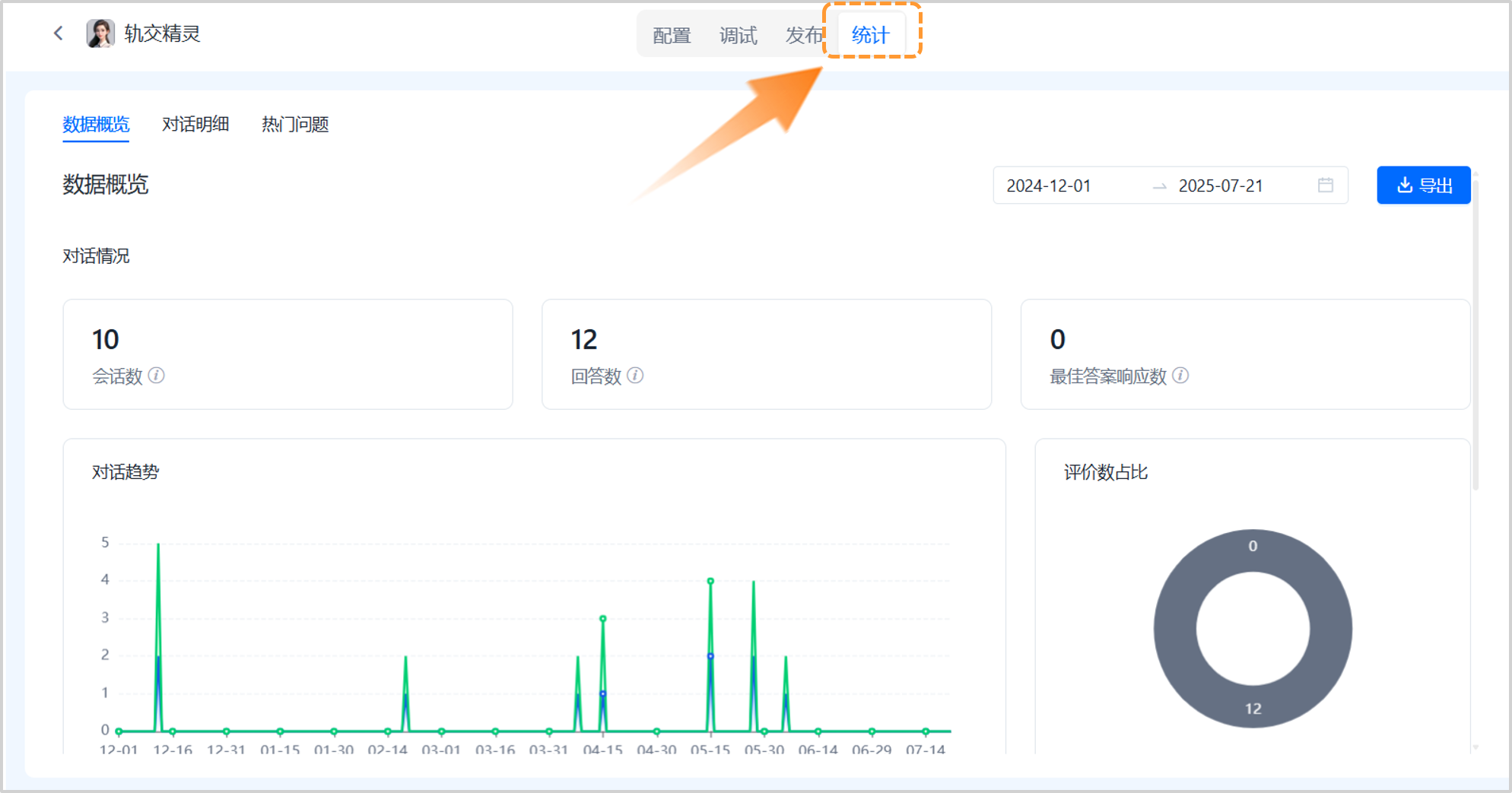Click the end date 2025-07-21 field
The image size is (1512, 793).
click(x=1220, y=186)
